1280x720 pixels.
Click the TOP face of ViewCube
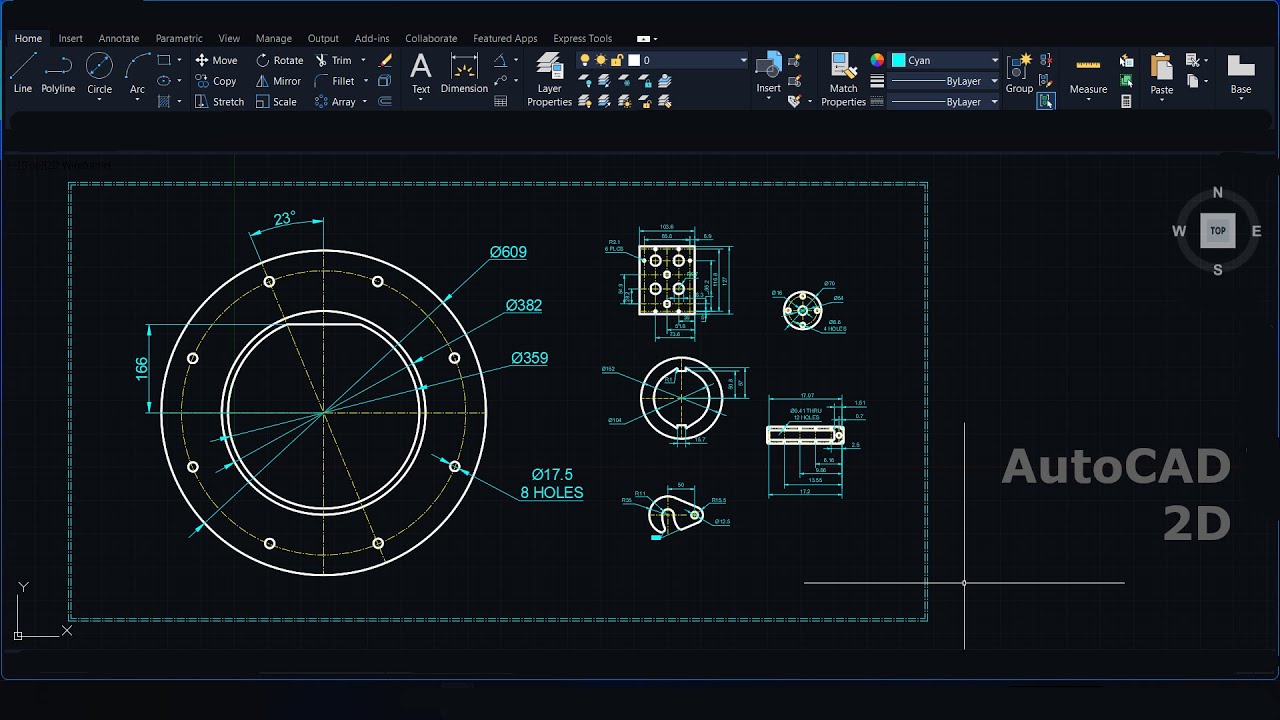pos(1218,231)
